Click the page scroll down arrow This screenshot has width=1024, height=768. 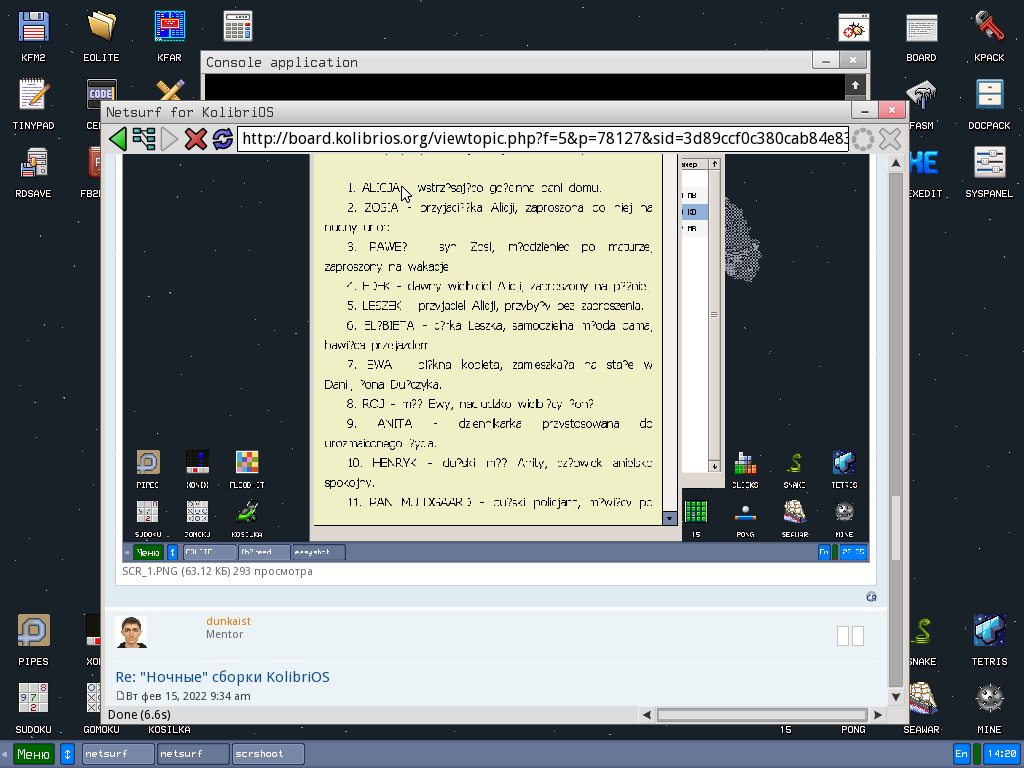point(896,697)
